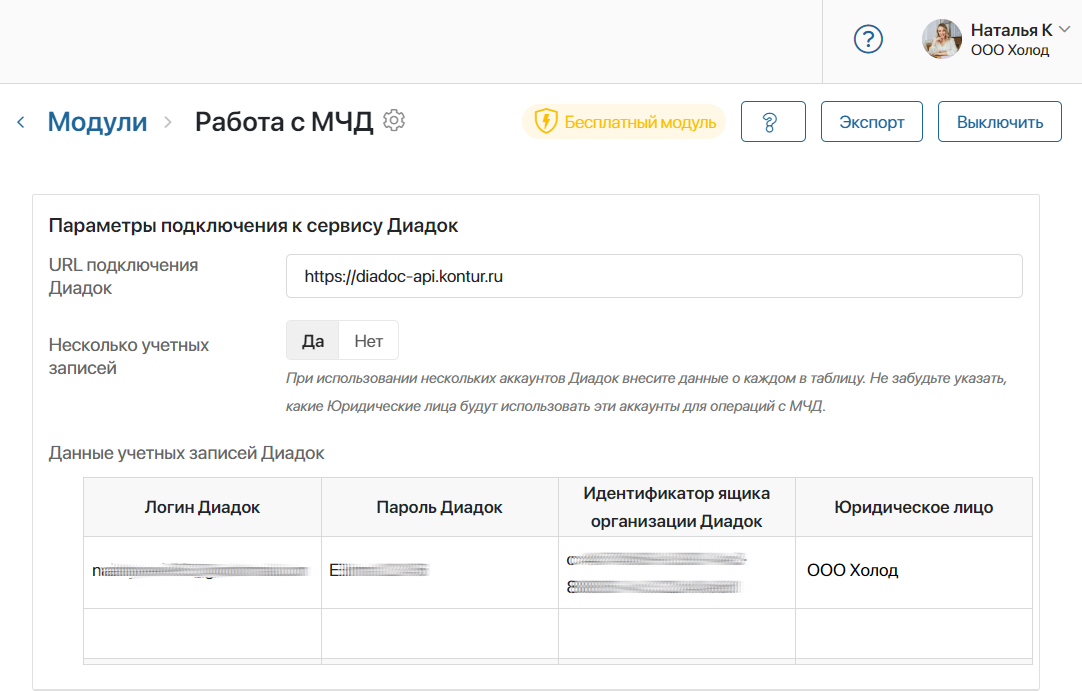The image size is (1082, 691).
Task: Open the Модули breadcrumb link
Action: (x=97, y=122)
